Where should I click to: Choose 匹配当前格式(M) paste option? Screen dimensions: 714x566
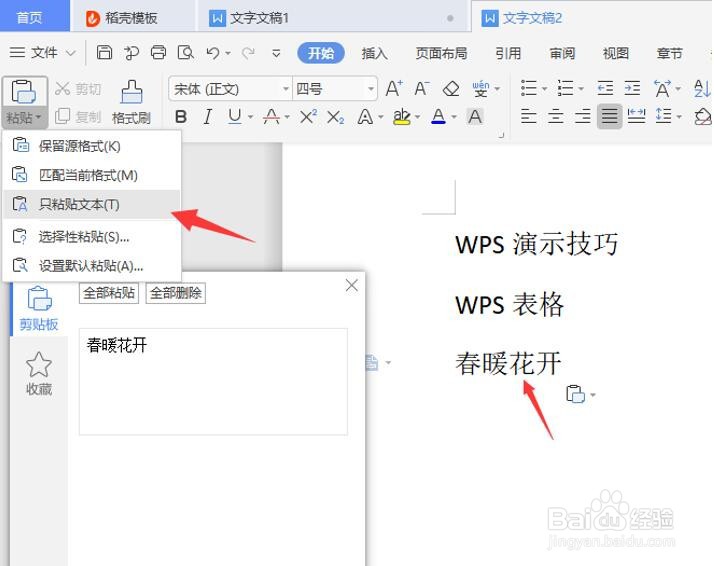coord(92,175)
